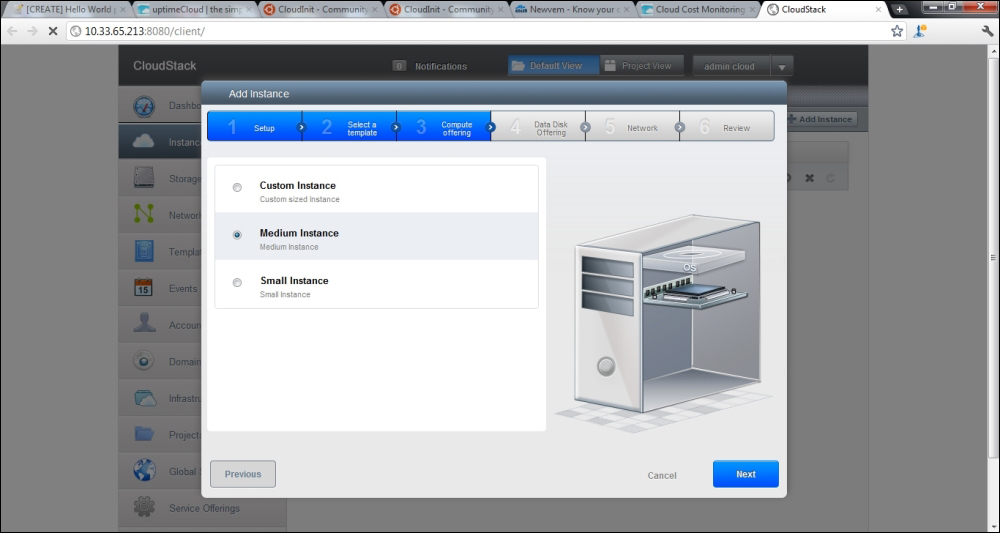
Task: Click the Service Offerings gear icon
Action: (x=144, y=507)
